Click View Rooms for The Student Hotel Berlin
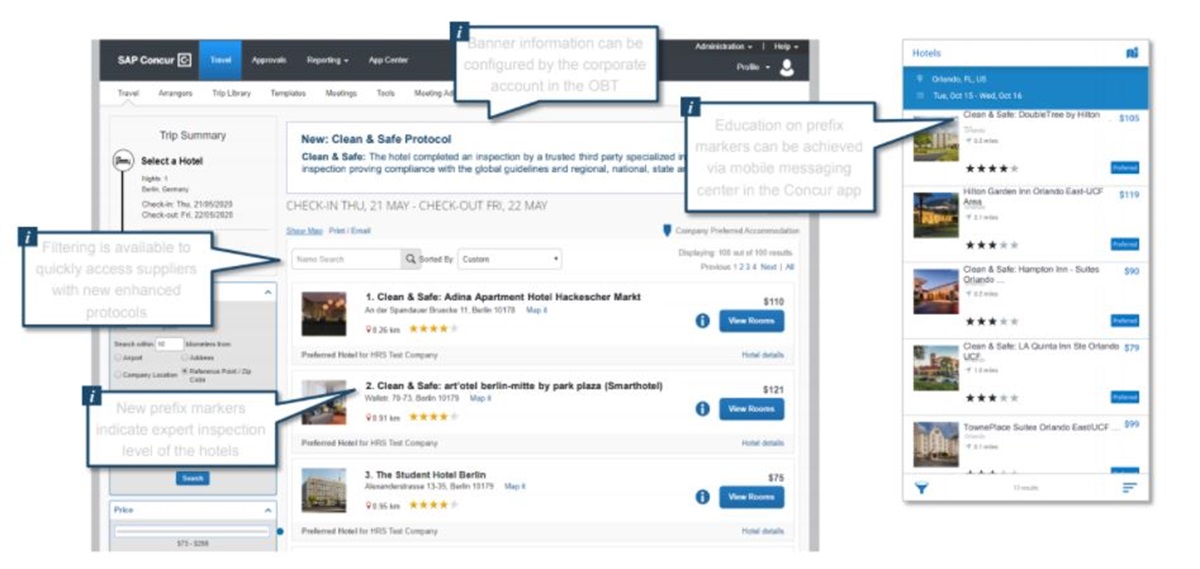1200x569 pixels. point(751,497)
